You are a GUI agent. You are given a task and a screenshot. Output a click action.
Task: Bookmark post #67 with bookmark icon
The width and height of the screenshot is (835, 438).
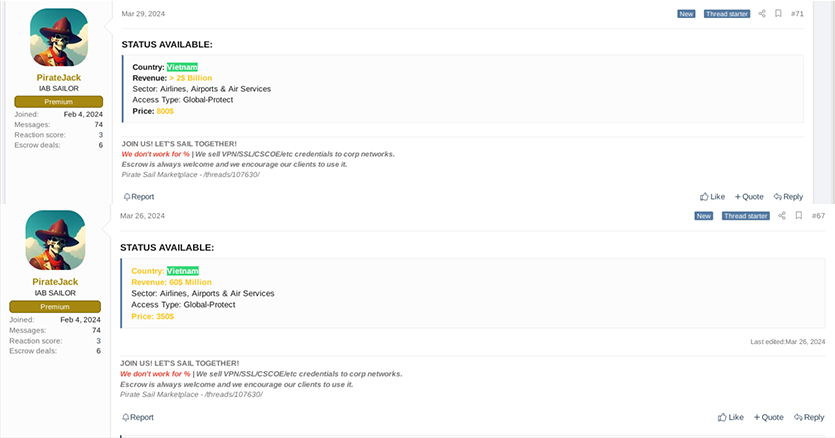click(799, 215)
